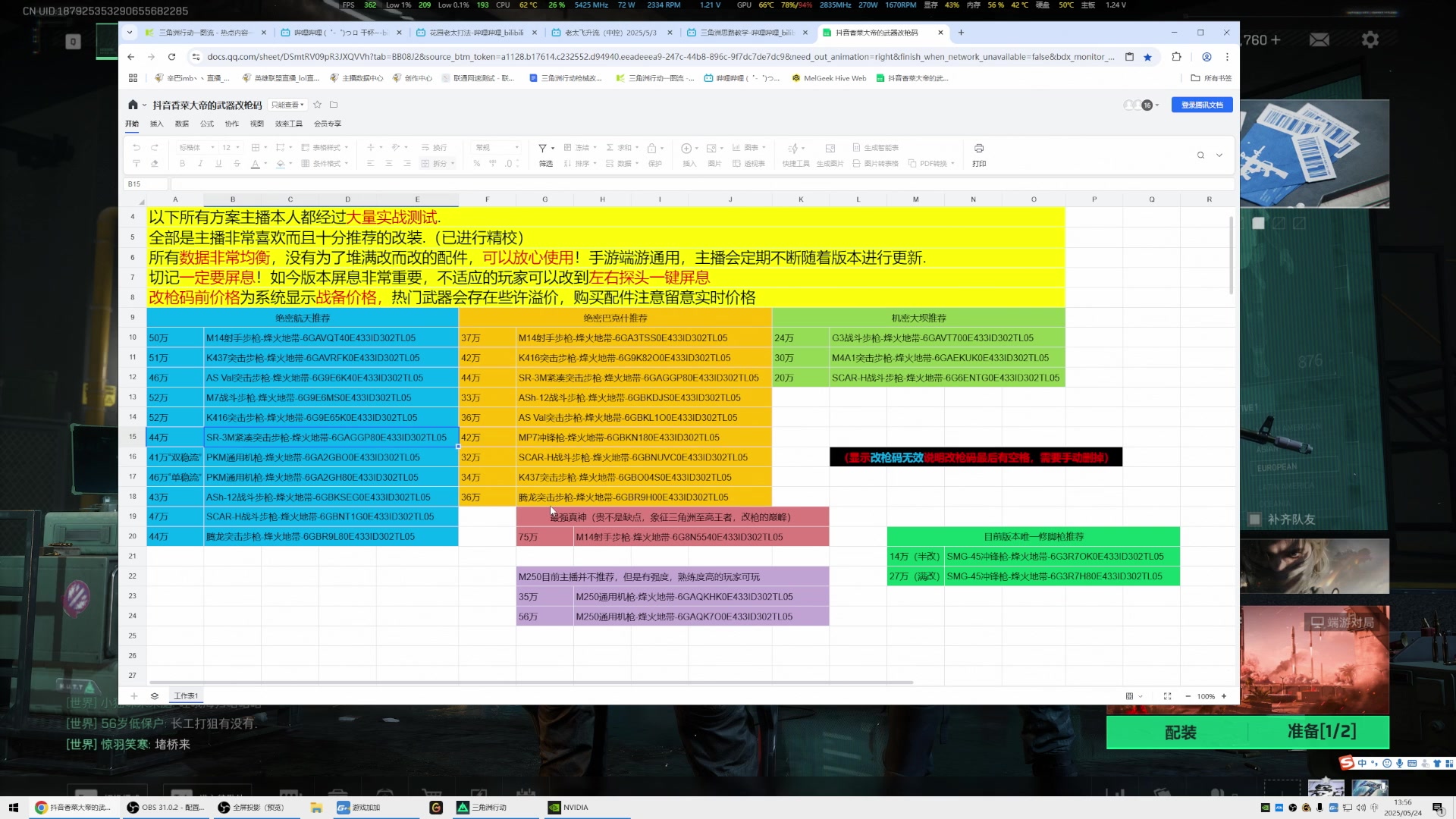The width and height of the screenshot is (1456, 819).
Task: Reload the page with Chrome refresh icon
Action: click(x=171, y=57)
